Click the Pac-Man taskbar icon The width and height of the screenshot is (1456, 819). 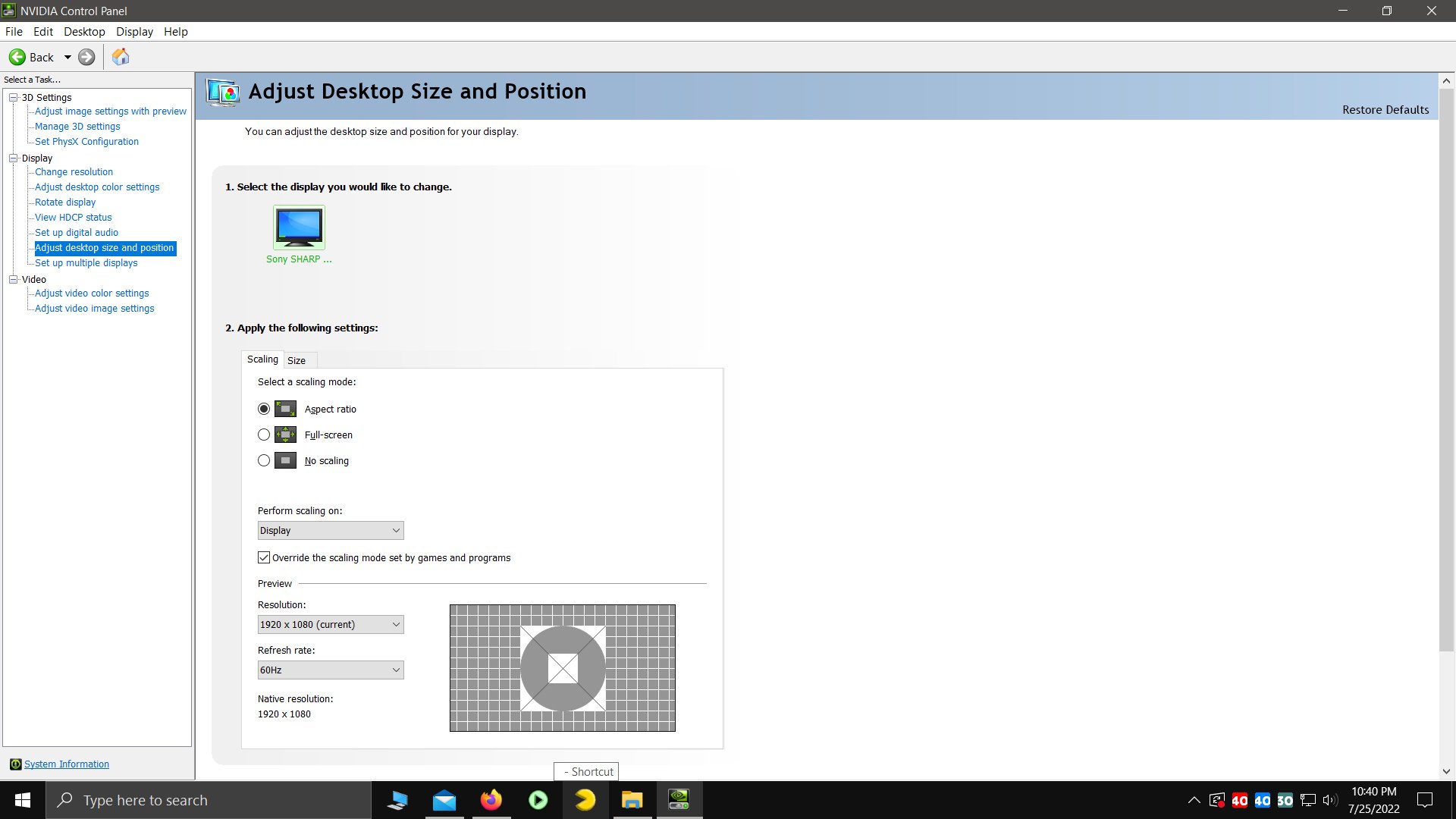[585, 800]
